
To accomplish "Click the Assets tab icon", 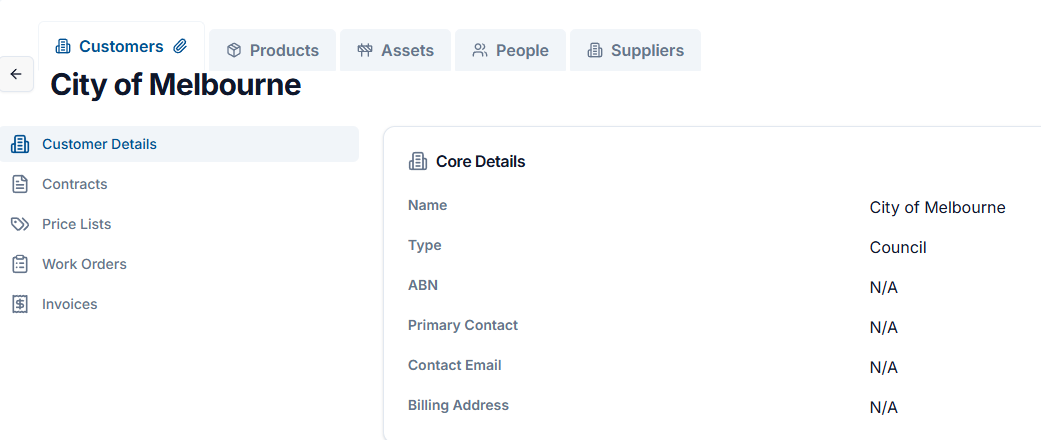I will 365,50.
